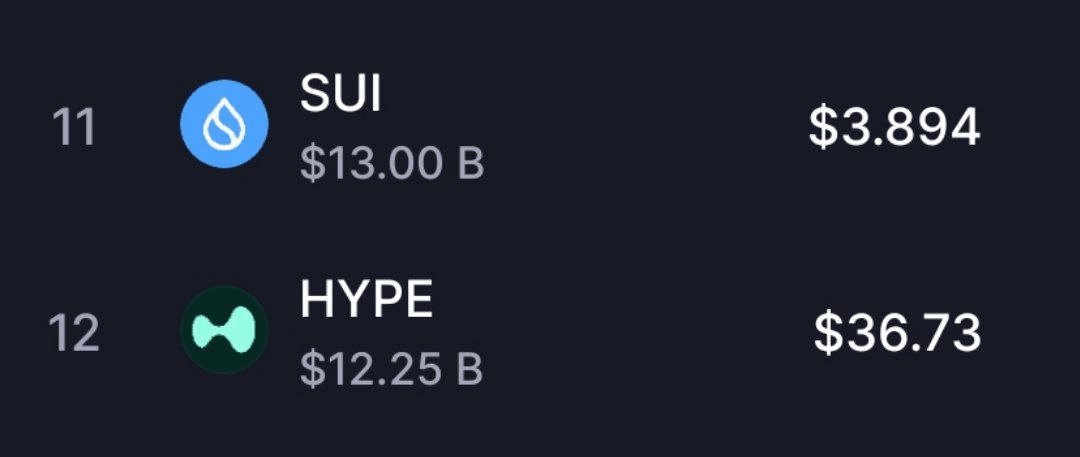1080x457 pixels.
Task: Click the gray $12.25 B subtitle
Action: [x=391, y=369]
